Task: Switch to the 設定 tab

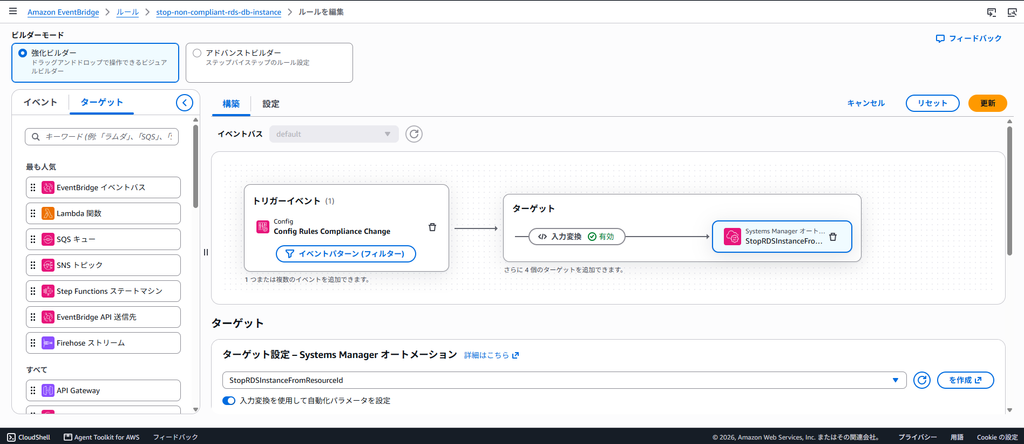Action: [271, 103]
